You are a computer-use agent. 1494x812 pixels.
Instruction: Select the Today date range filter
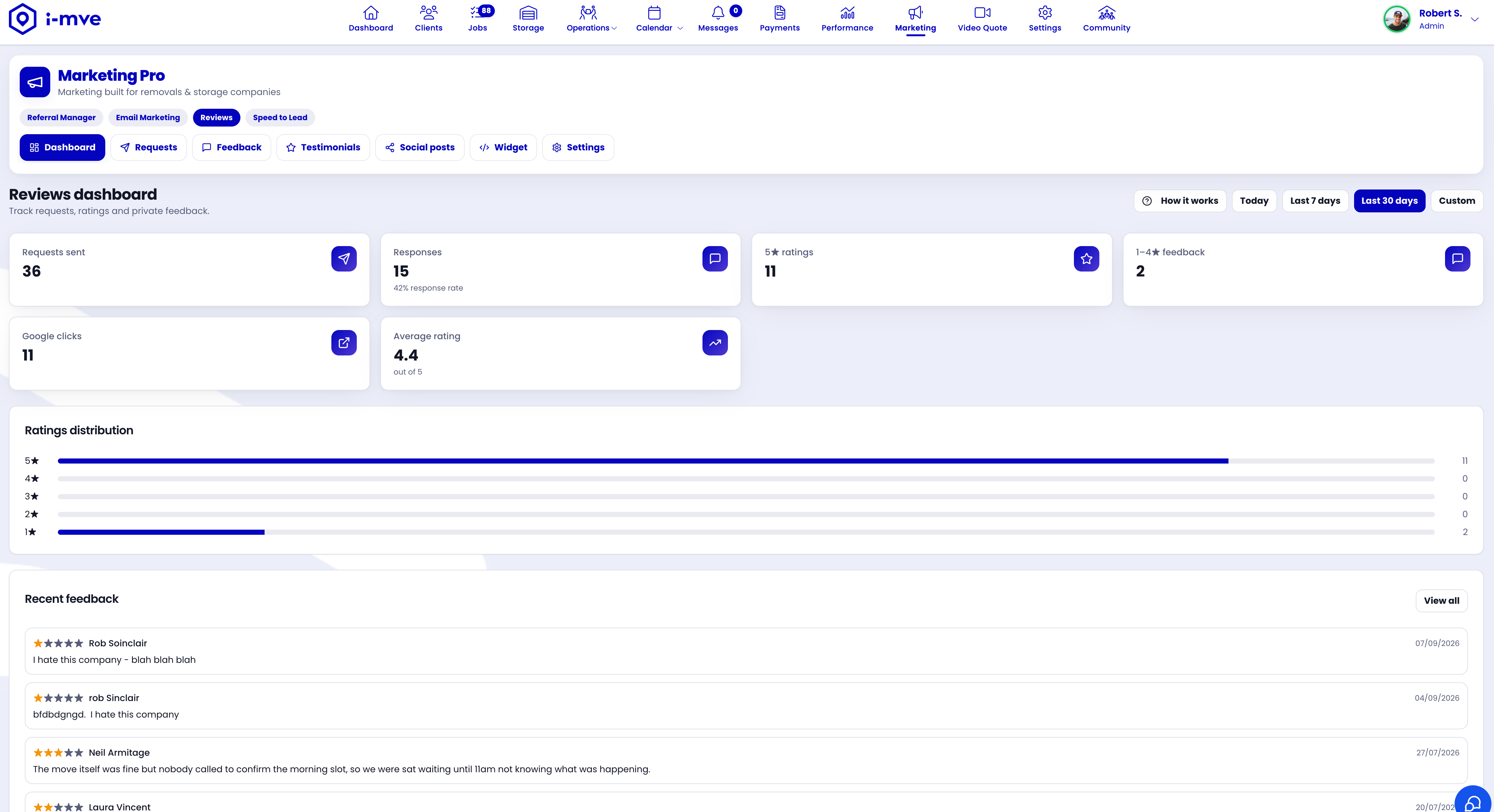coord(1254,201)
